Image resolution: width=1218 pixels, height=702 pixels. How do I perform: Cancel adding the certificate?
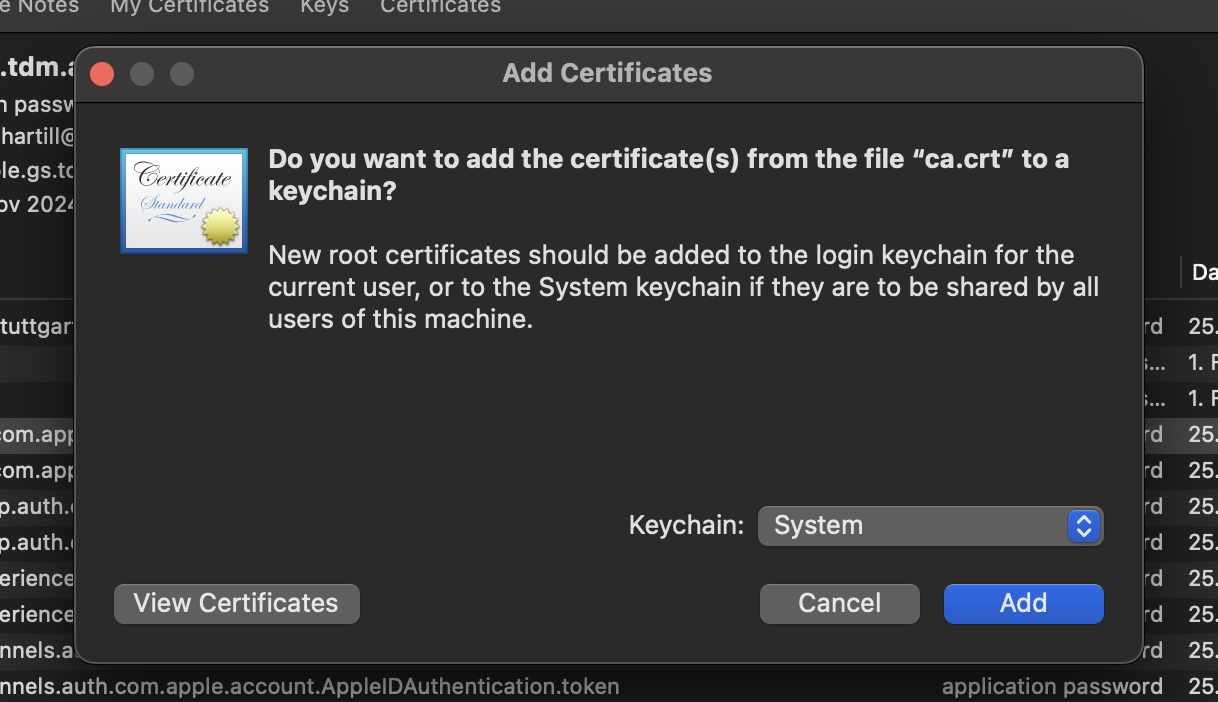click(839, 604)
